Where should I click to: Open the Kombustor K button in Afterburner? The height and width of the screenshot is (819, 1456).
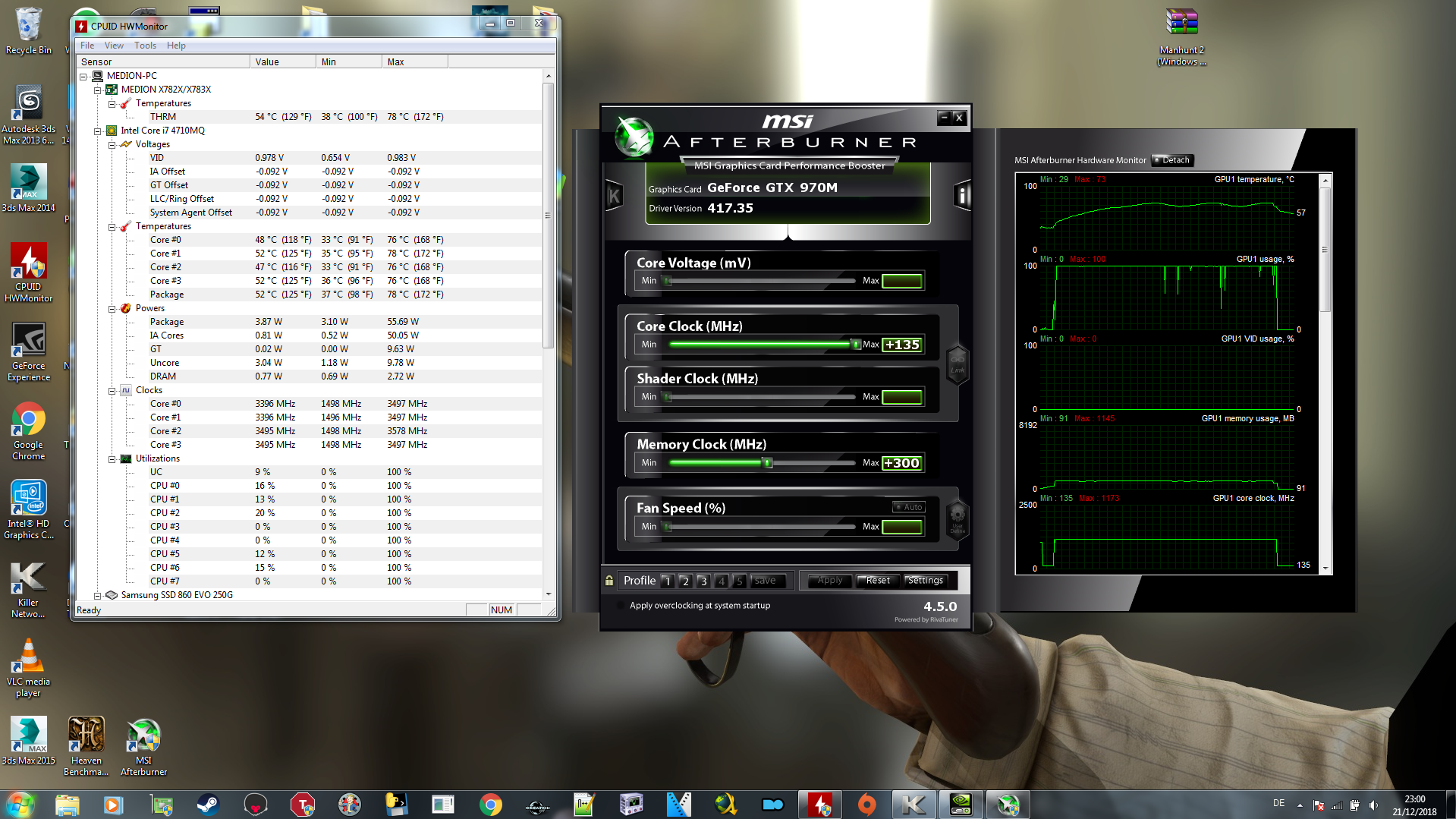pos(615,196)
